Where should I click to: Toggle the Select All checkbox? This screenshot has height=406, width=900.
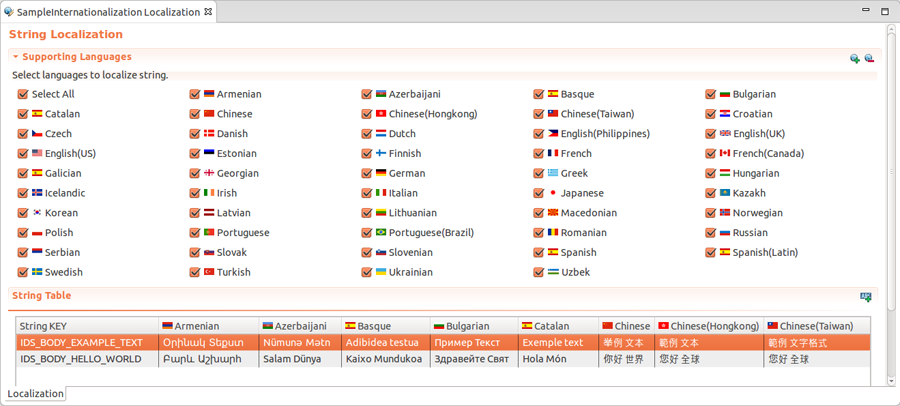tap(23, 94)
